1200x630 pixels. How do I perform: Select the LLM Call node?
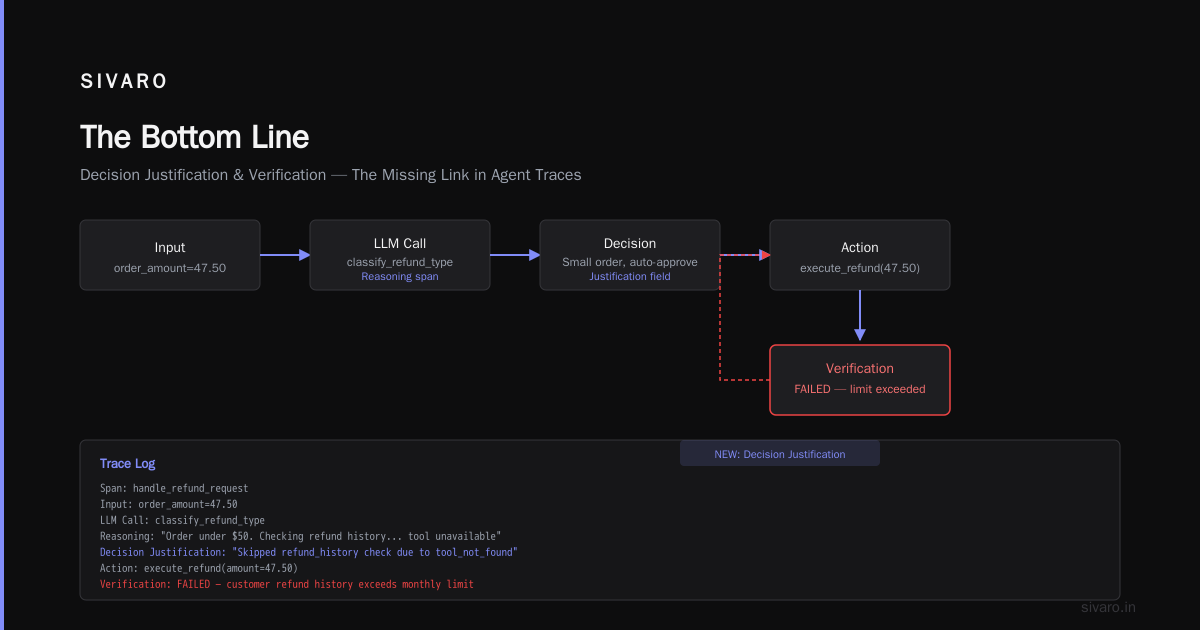[x=400, y=255]
